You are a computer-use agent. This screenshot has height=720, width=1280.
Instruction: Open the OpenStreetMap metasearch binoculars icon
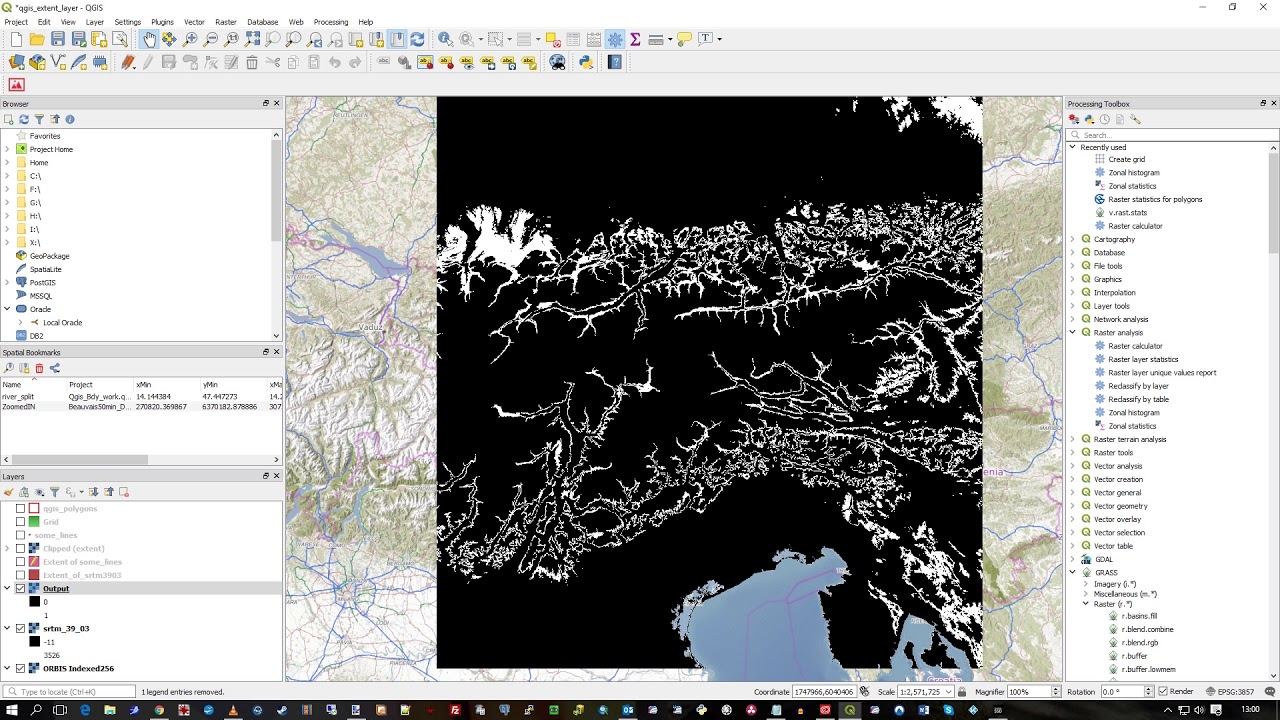[x=558, y=62]
